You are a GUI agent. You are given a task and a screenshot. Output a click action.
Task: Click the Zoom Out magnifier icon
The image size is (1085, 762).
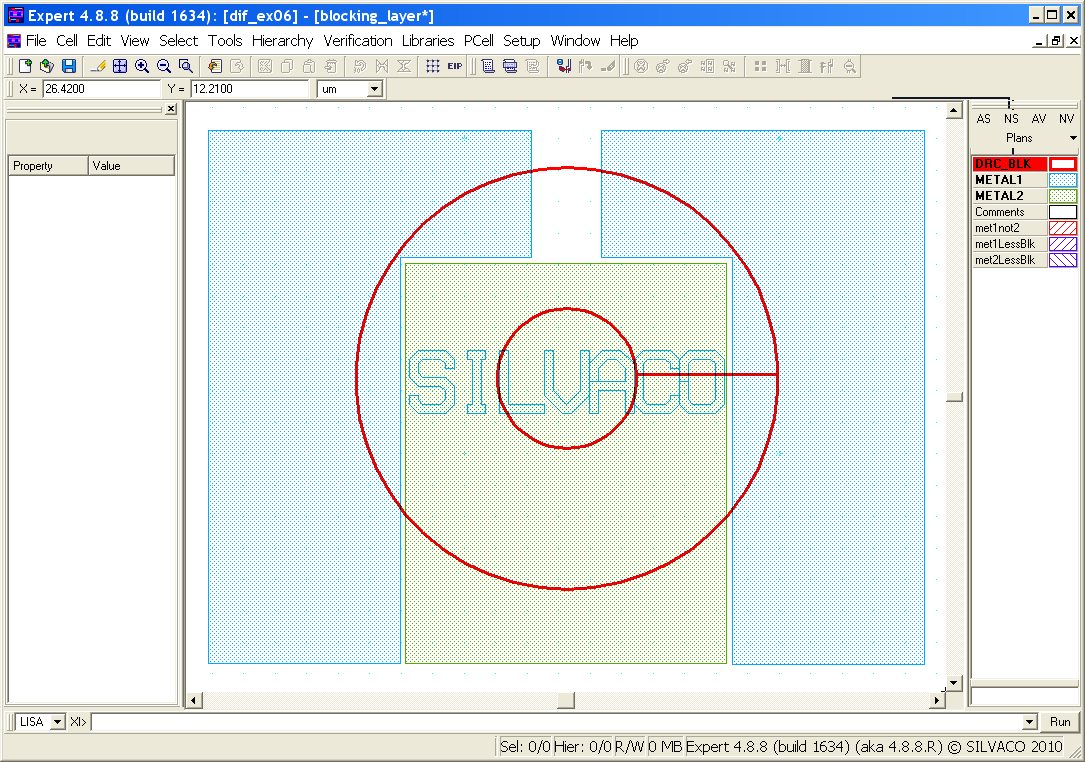pos(164,66)
